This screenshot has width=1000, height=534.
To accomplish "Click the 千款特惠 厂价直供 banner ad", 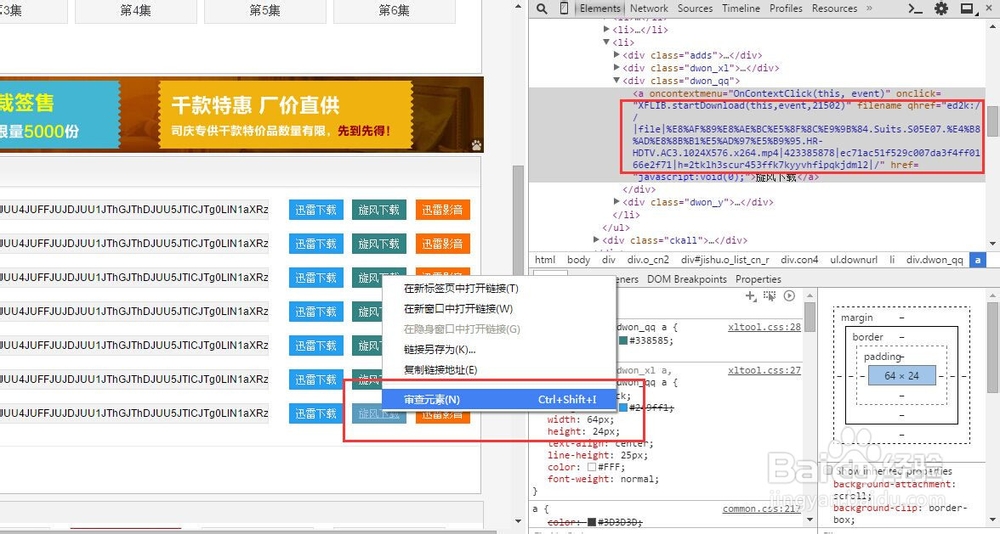I will [x=286, y=115].
